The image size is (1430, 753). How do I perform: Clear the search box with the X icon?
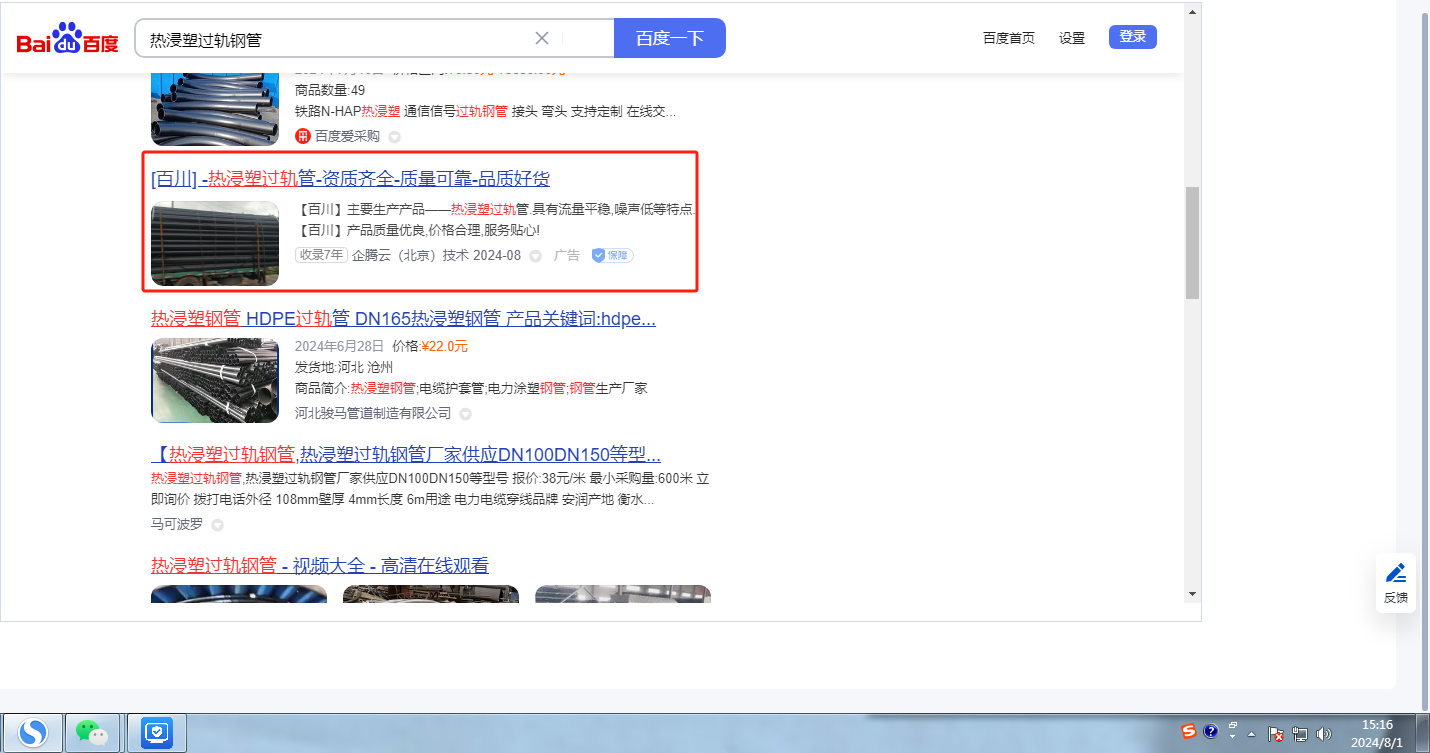pos(542,38)
